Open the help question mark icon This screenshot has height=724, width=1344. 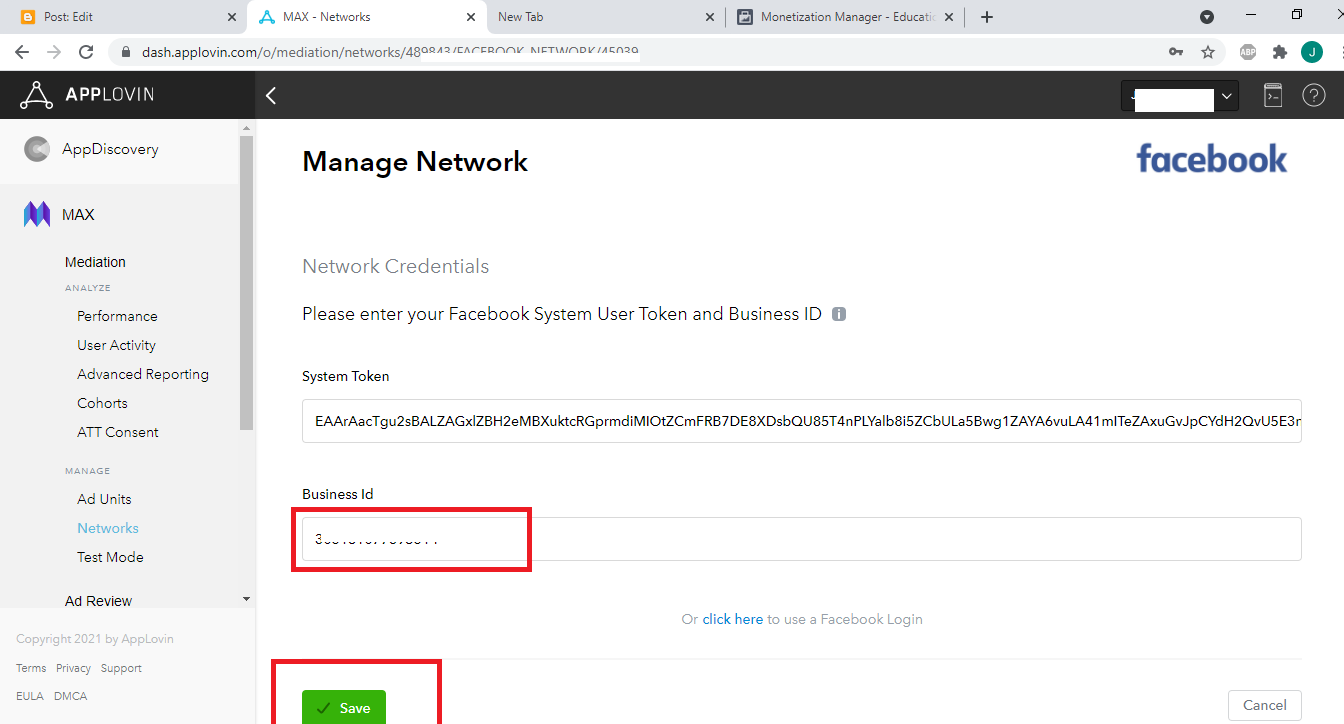pyautogui.click(x=1313, y=95)
